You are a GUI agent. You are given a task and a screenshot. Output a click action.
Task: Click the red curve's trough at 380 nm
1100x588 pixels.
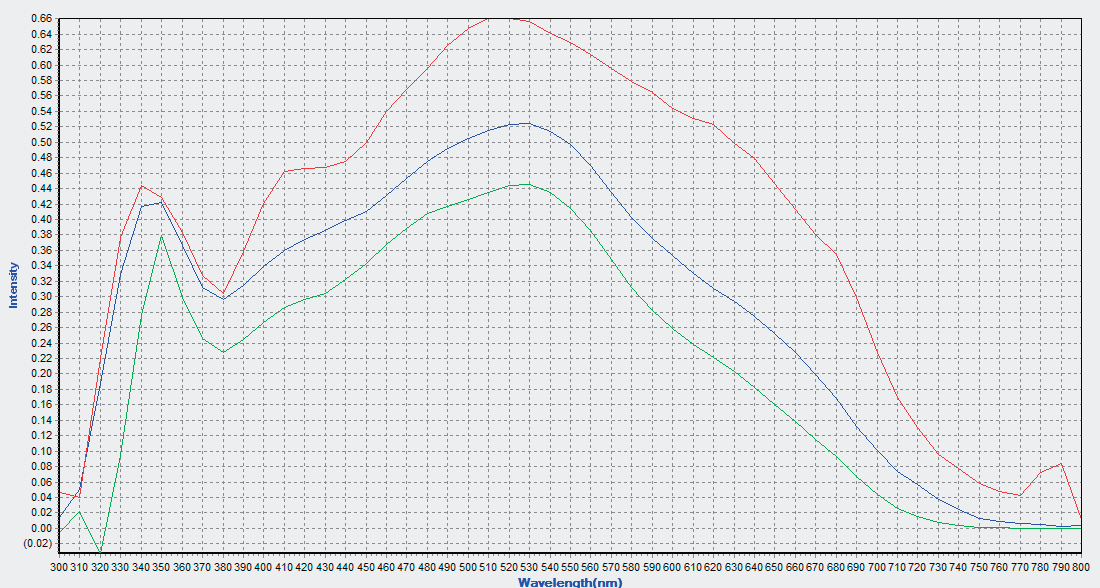pyautogui.click(x=223, y=293)
